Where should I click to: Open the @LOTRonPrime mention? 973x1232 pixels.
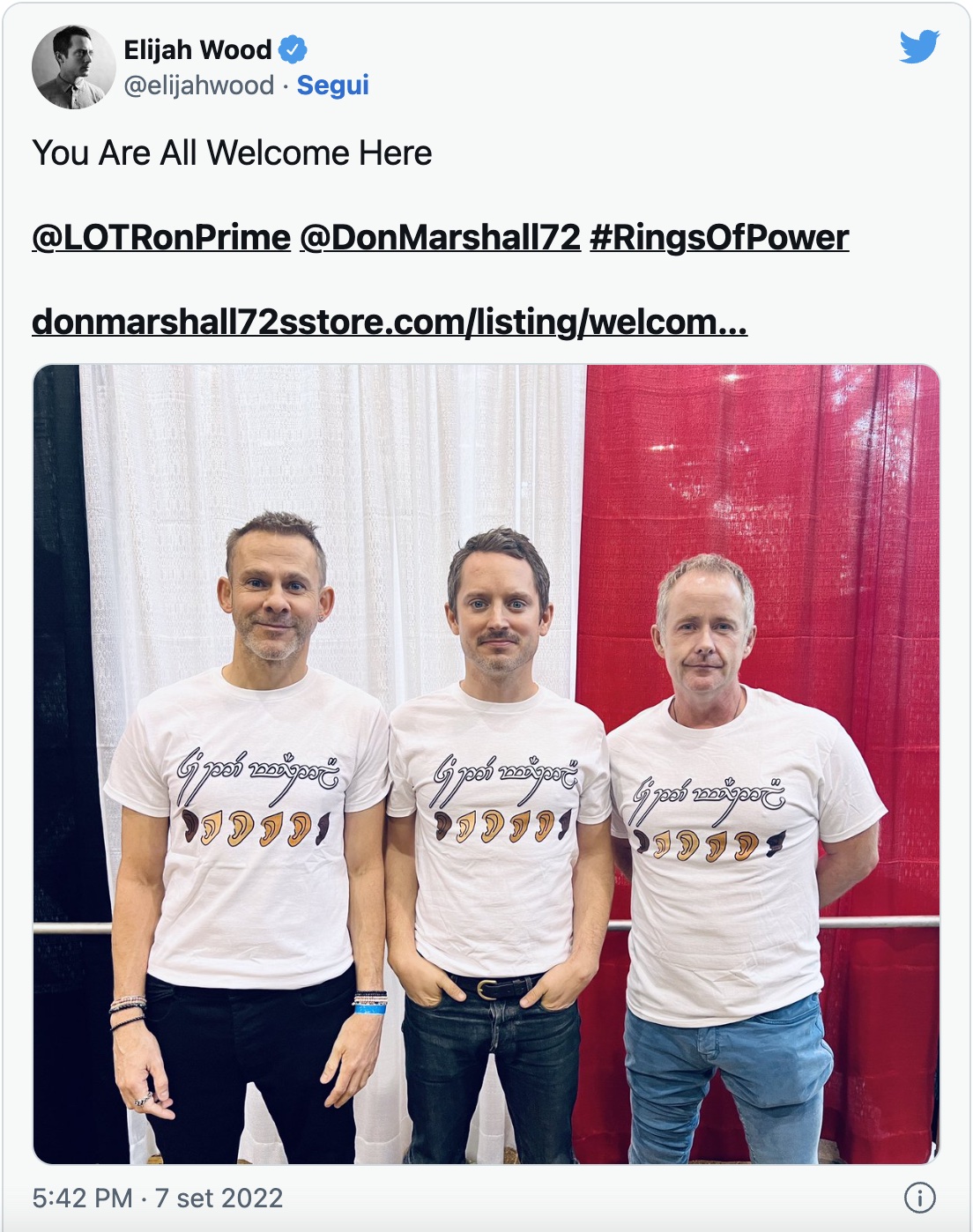pyautogui.click(x=161, y=237)
